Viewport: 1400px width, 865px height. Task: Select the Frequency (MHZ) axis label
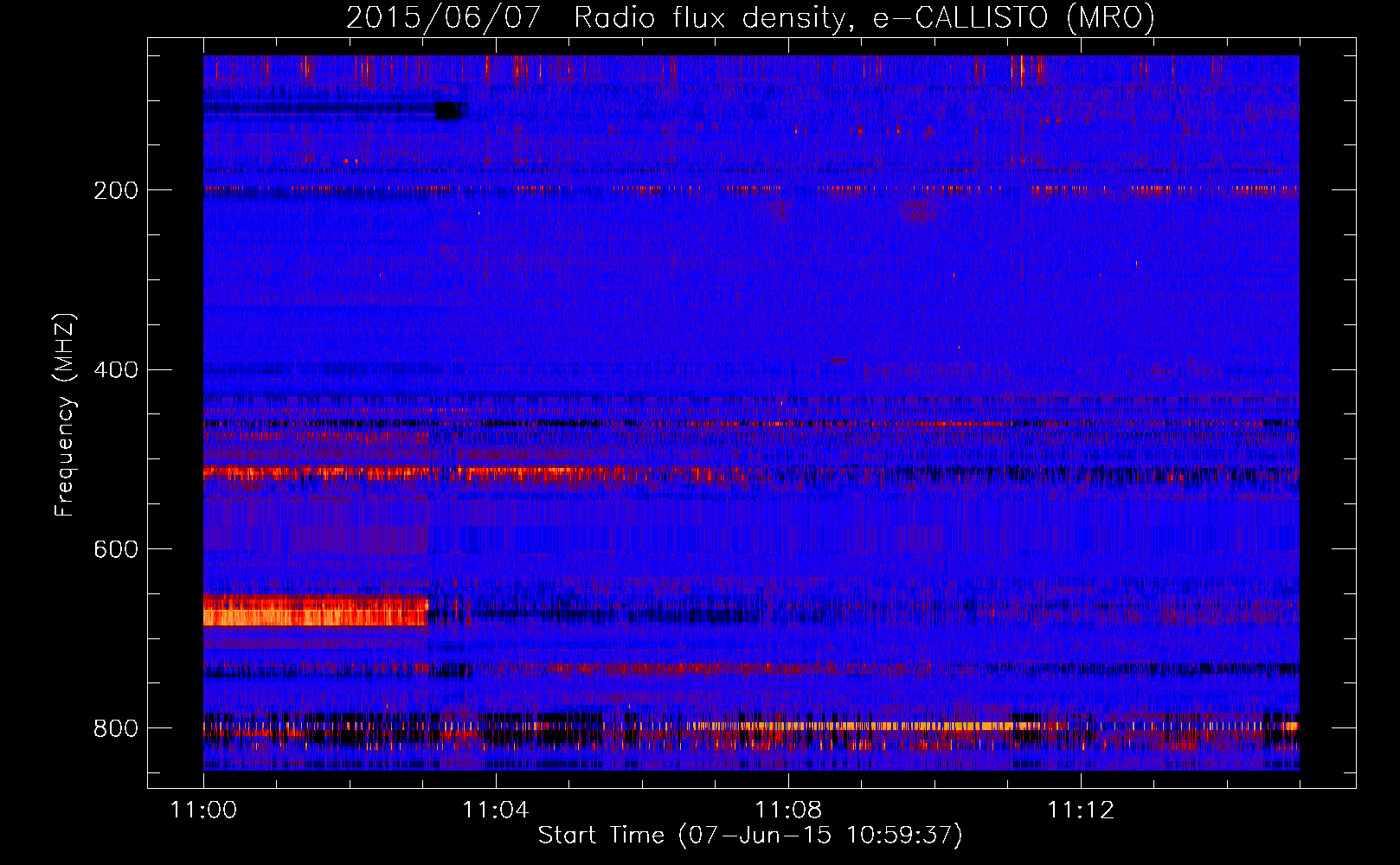point(65,415)
